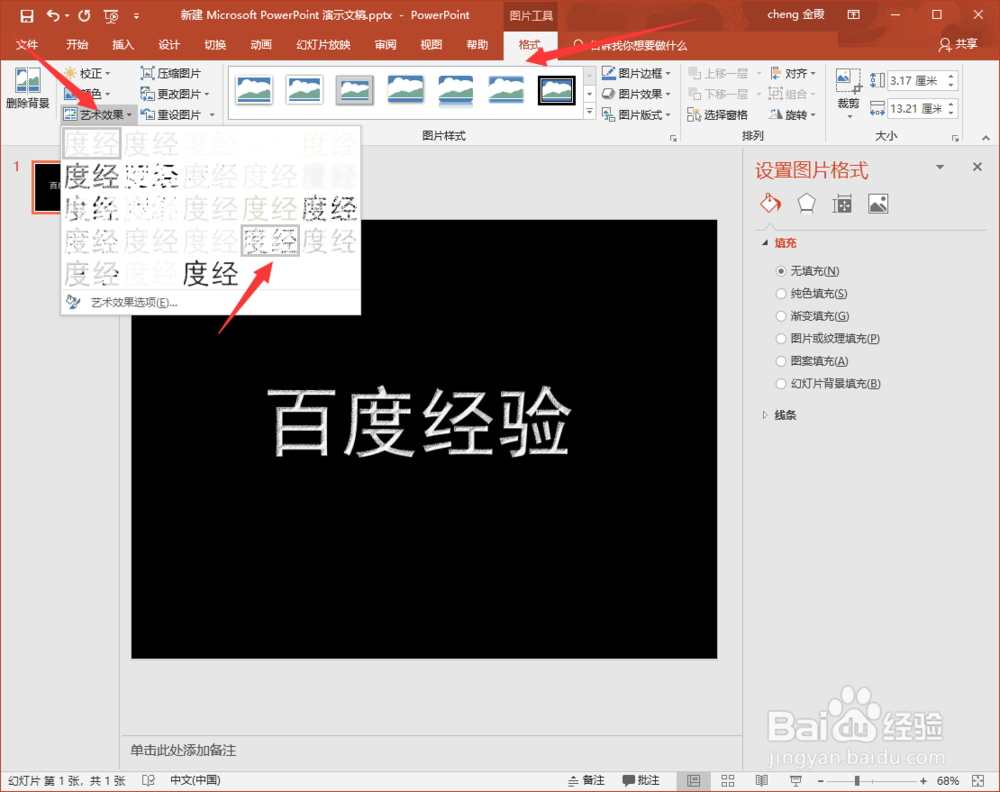Screen dimensions: 1000x792
Task: Click Compress Pictures (压缩图片)
Action: coord(171,73)
